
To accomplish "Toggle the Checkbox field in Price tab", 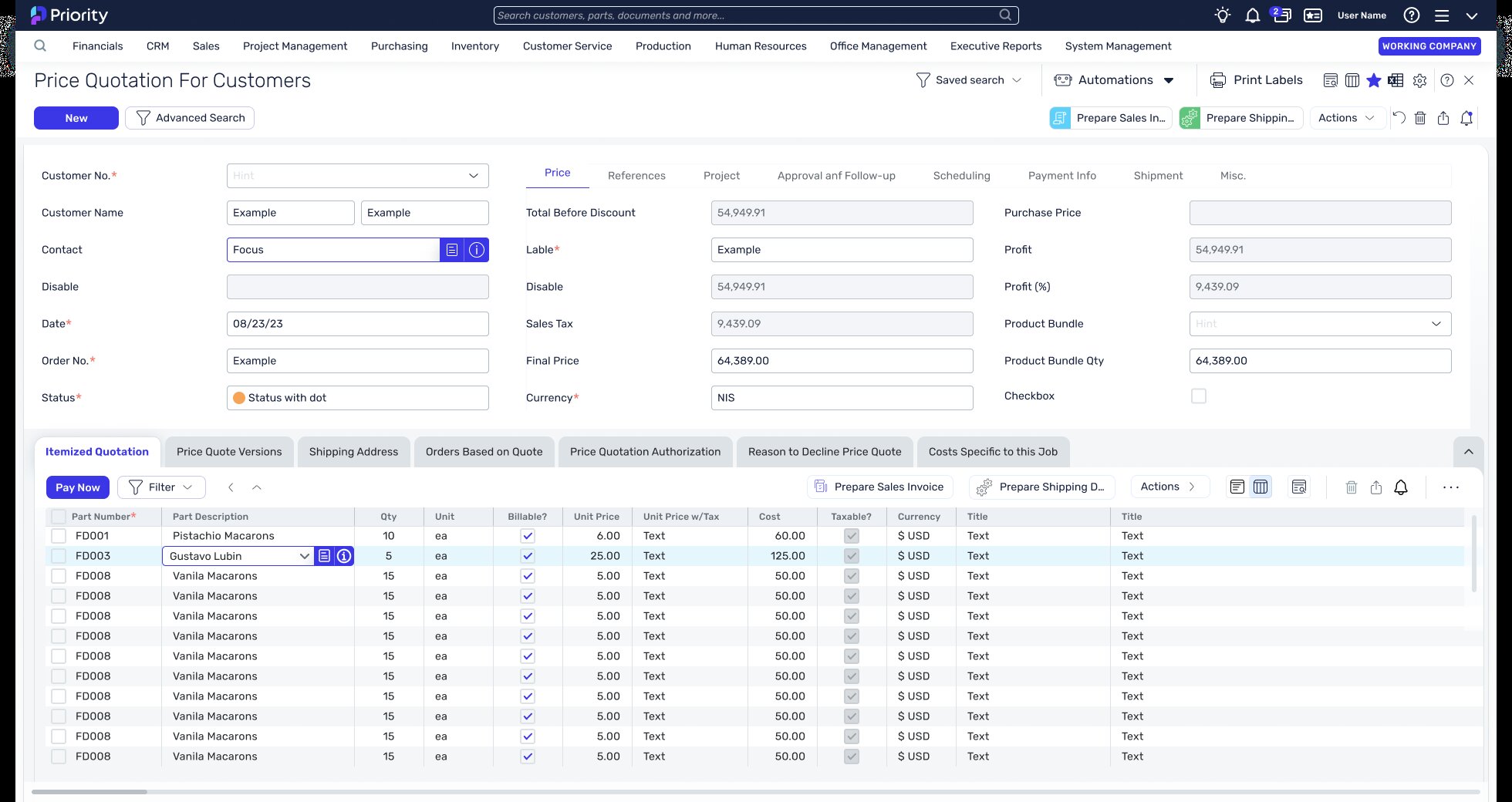I will [1198, 396].
